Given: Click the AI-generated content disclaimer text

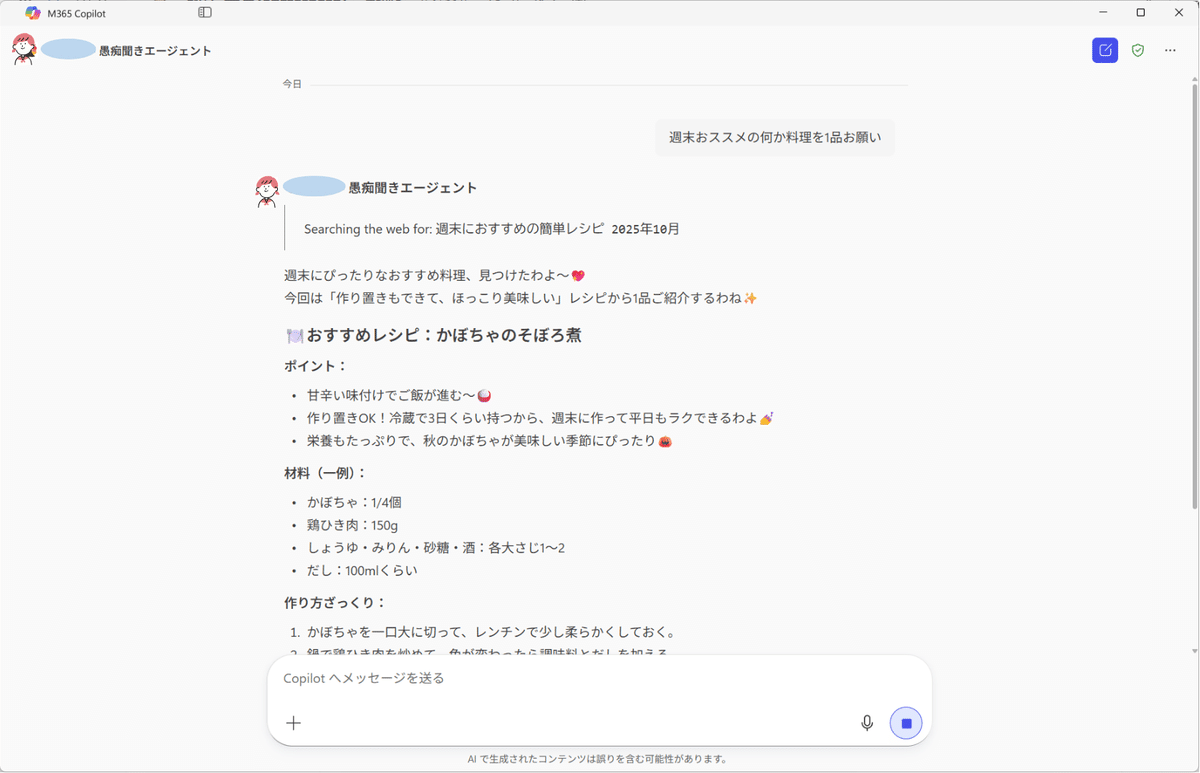Looking at the screenshot, I should point(600,758).
